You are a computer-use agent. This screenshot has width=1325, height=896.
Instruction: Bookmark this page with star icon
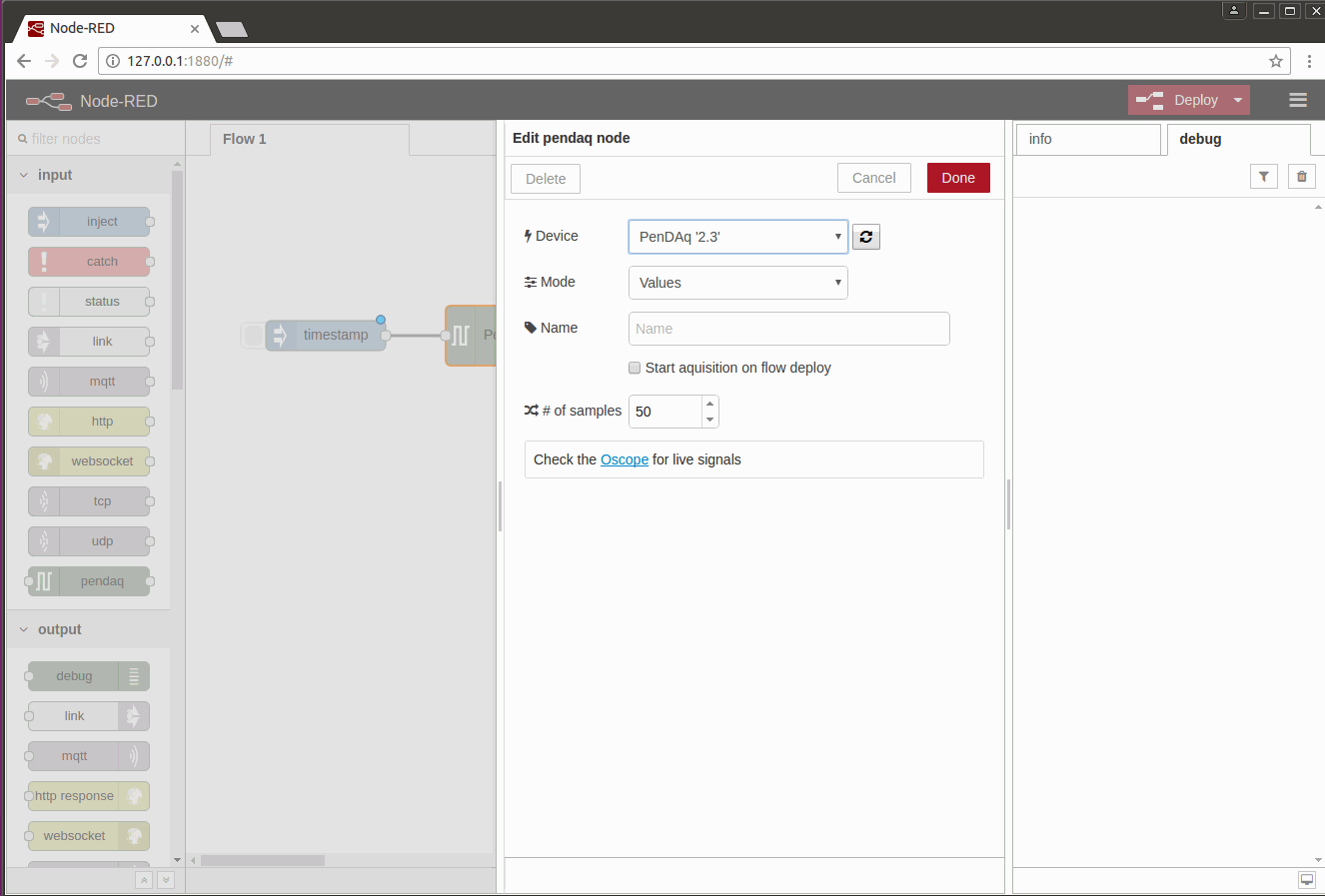coord(1276,61)
